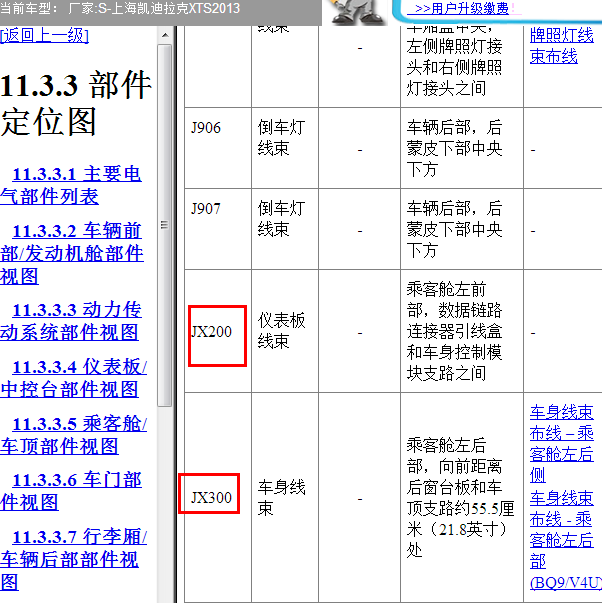602x603 pixels.
Task: Open 11.3.3.6 车门部件视图 link
Action: [x=71, y=491]
